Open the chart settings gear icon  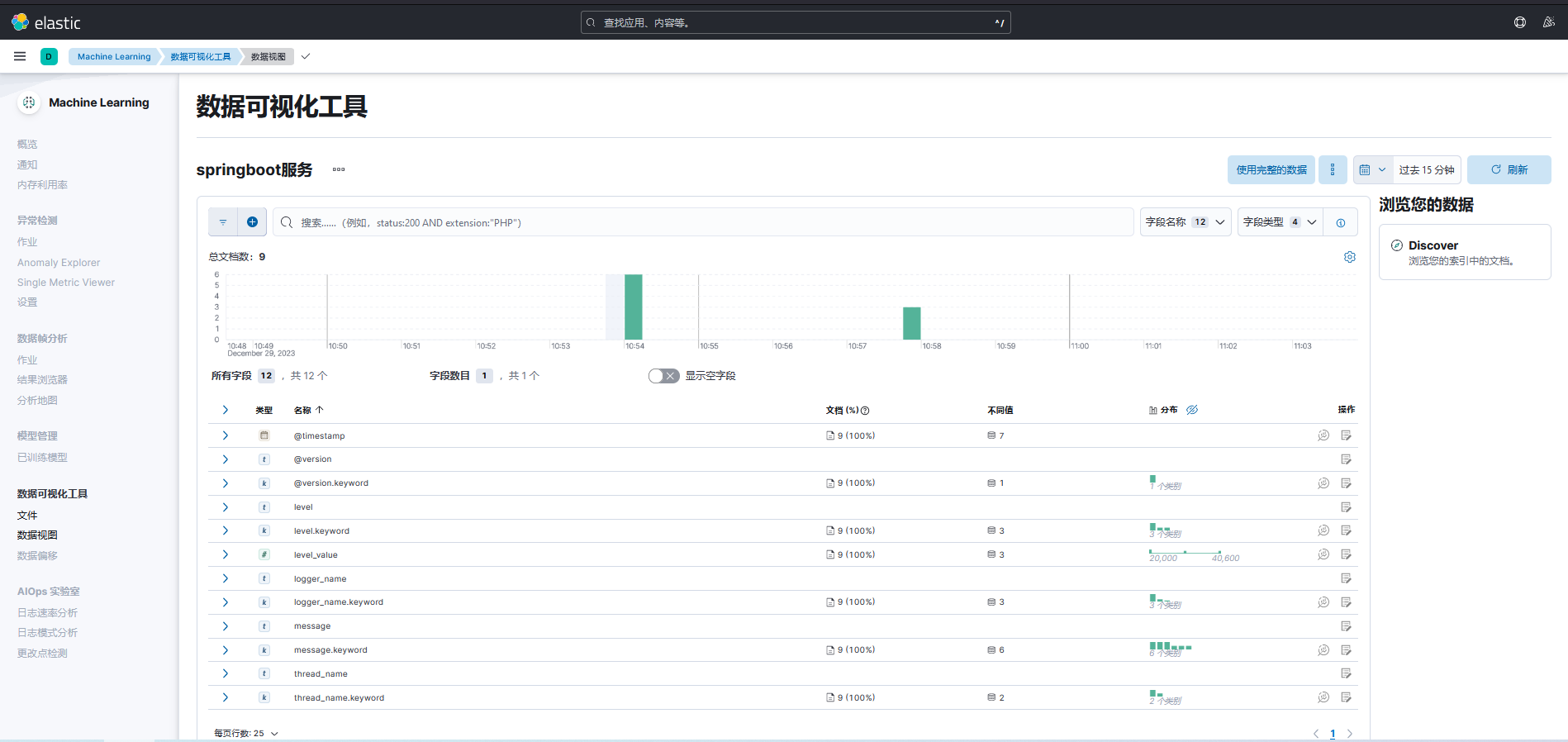[x=1350, y=257]
